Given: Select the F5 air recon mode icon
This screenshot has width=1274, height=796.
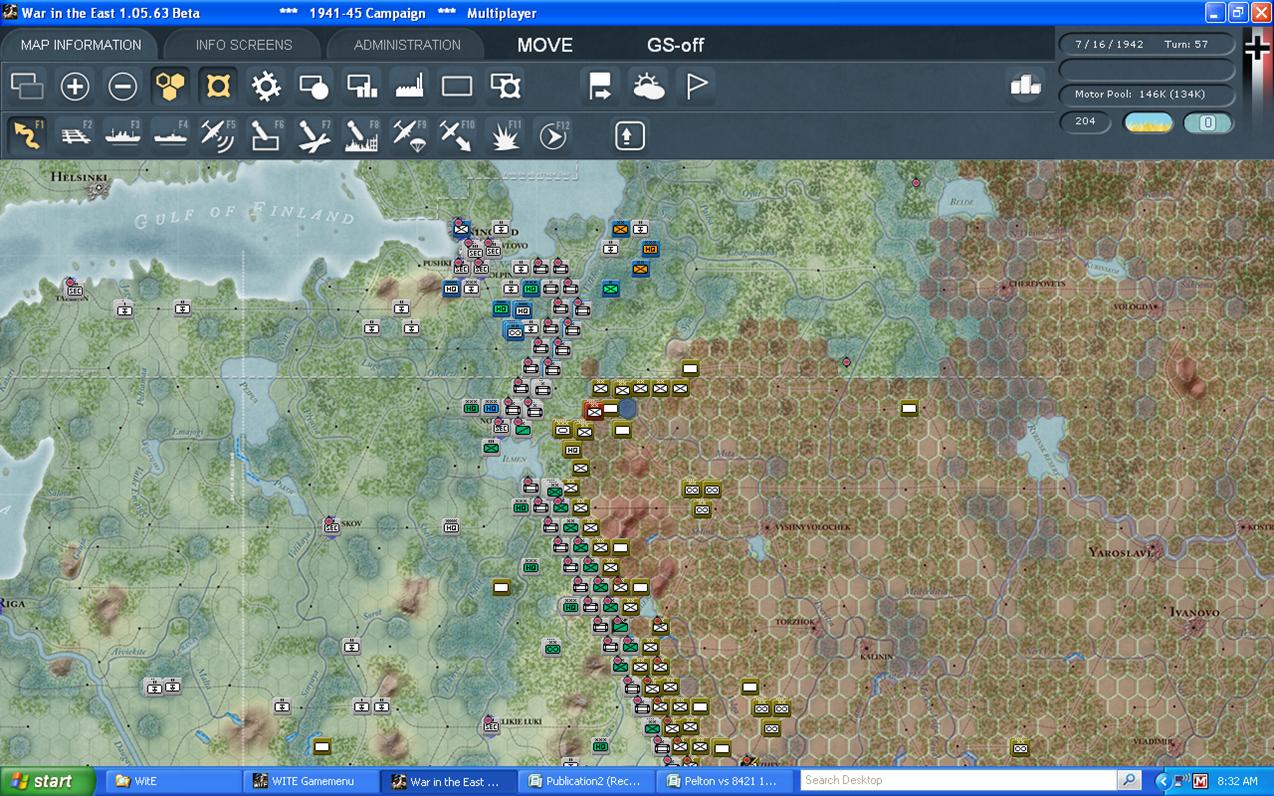Looking at the screenshot, I should (218, 135).
